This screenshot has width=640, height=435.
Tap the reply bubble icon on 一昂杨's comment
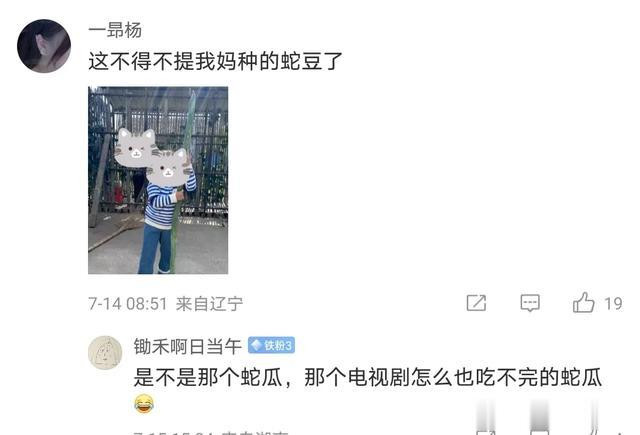[x=530, y=303]
